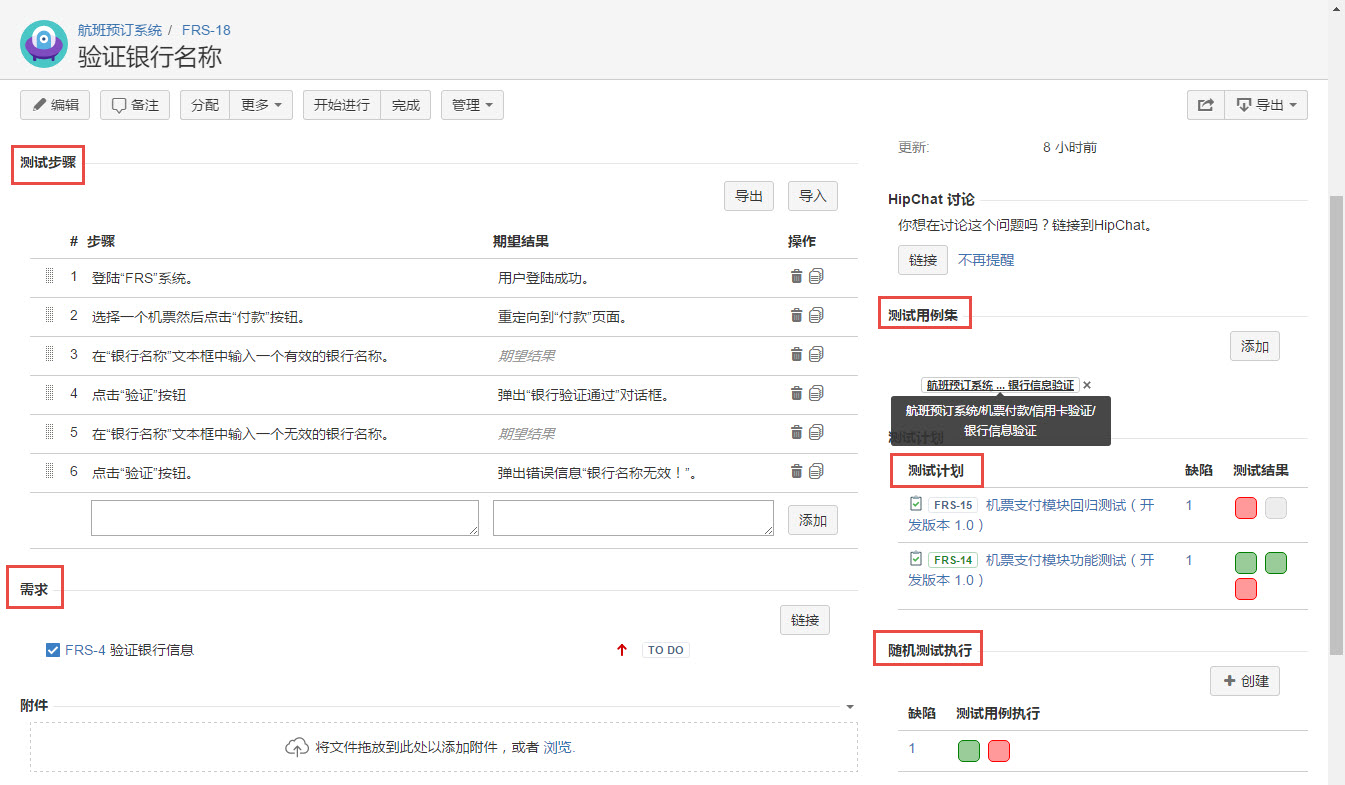The image size is (1345, 785).
Task: Click the upload cloud icon in attachments
Action: (x=297, y=747)
